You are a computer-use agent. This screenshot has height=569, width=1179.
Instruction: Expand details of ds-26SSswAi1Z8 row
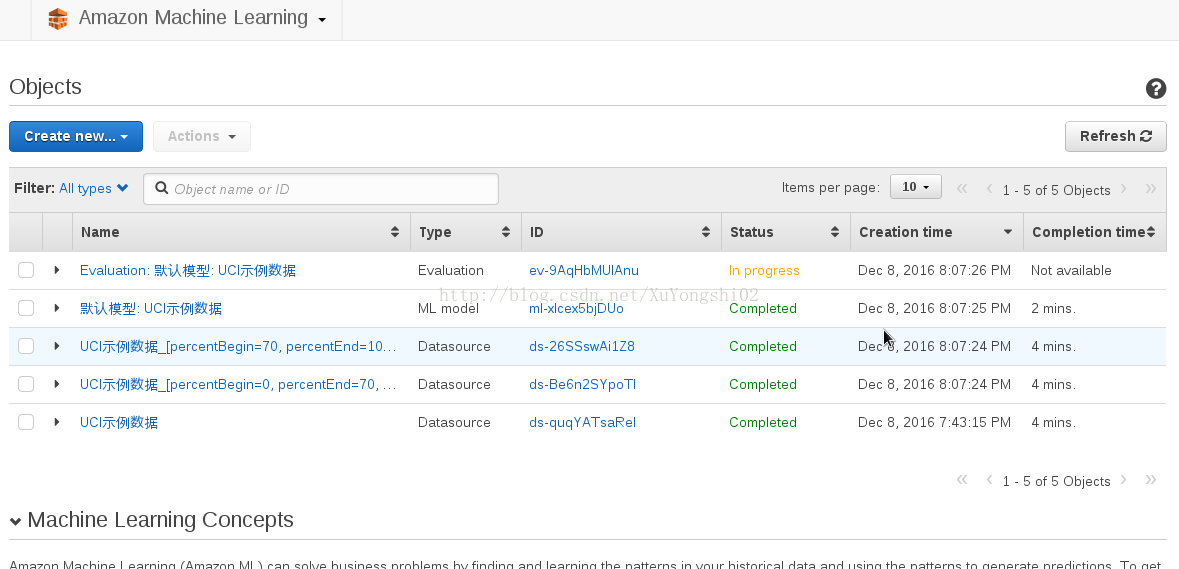tap(57, 346)
